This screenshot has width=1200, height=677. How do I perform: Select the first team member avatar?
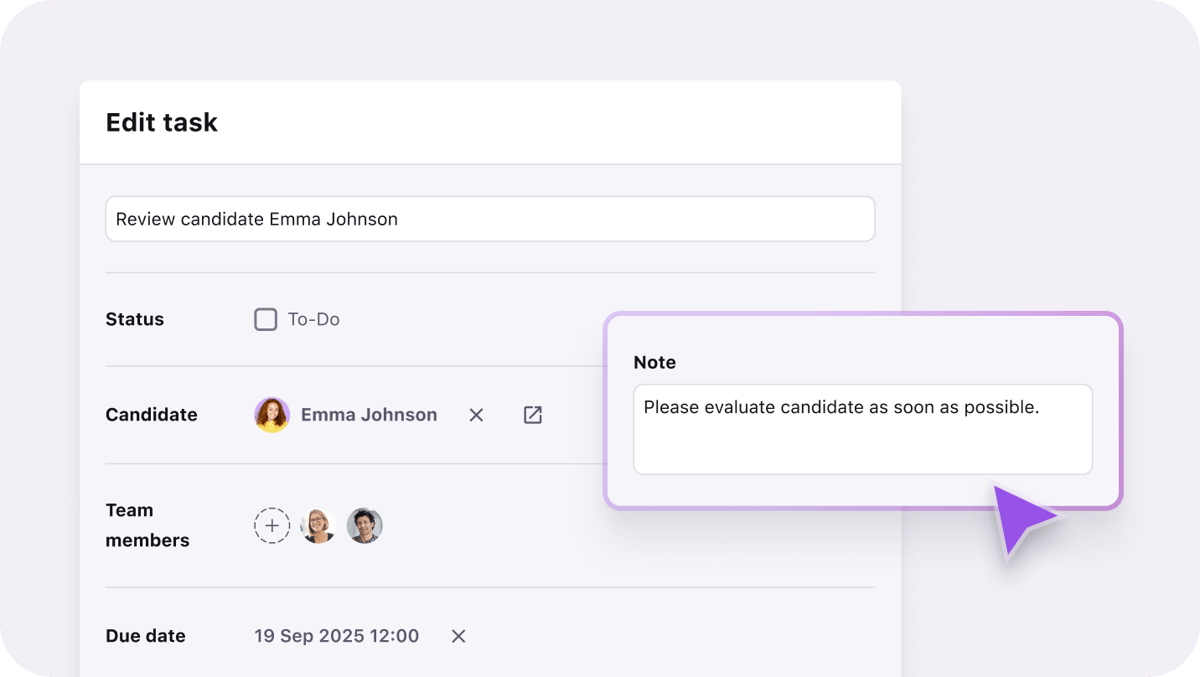pos(318,525)
